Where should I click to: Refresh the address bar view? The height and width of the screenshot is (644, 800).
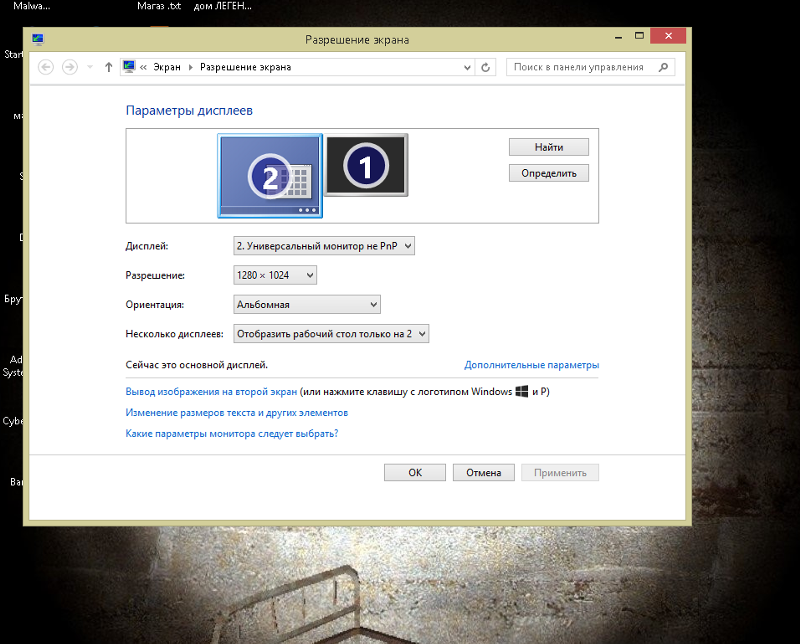[486, 67]
